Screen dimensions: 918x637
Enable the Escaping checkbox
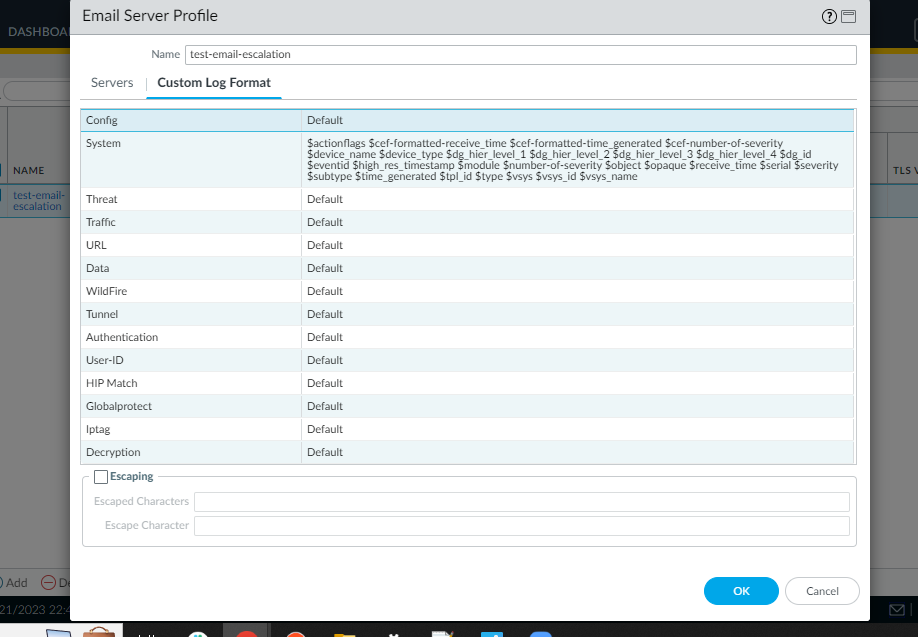pos(101,477)
